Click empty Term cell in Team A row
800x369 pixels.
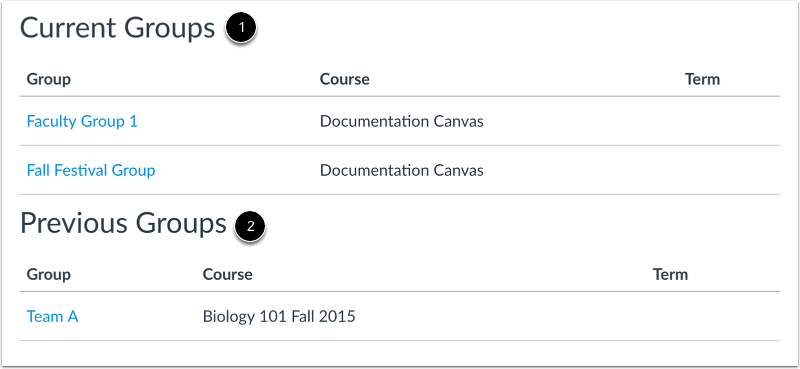[x=713, y=316]
